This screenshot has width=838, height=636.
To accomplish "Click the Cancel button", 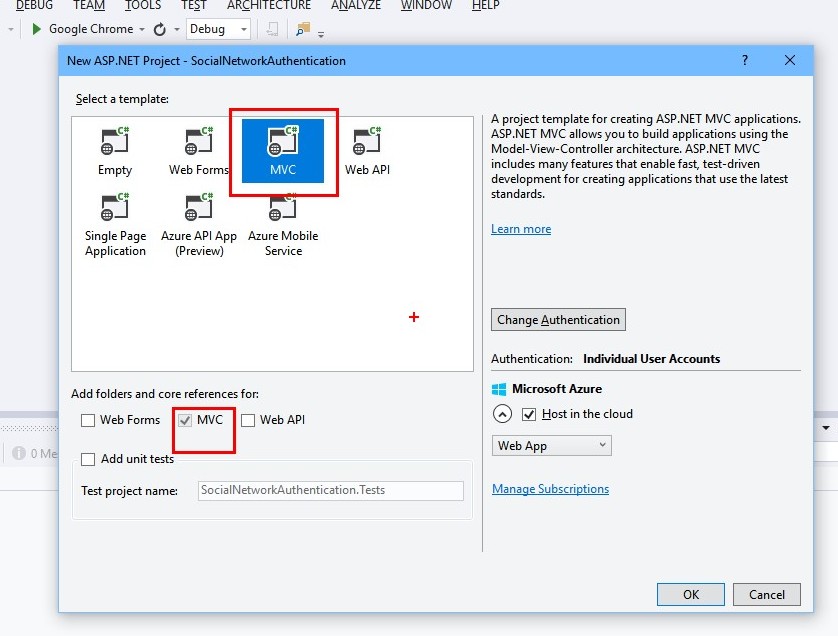I will pyautogui.click(x=766, y=594).
